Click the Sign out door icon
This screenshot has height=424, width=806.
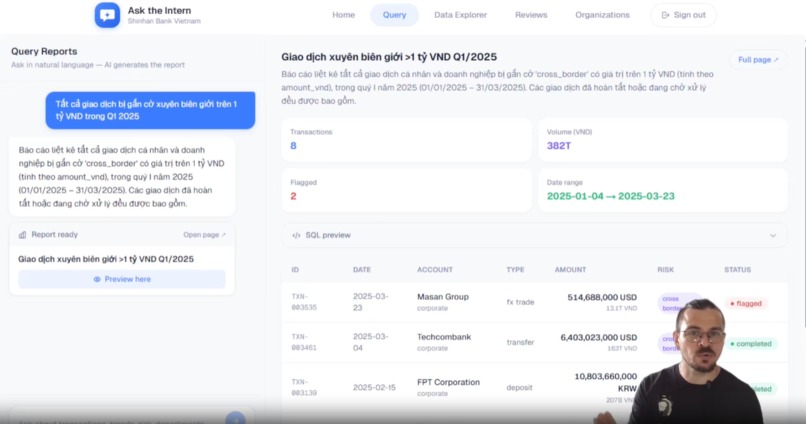point(665,15)
